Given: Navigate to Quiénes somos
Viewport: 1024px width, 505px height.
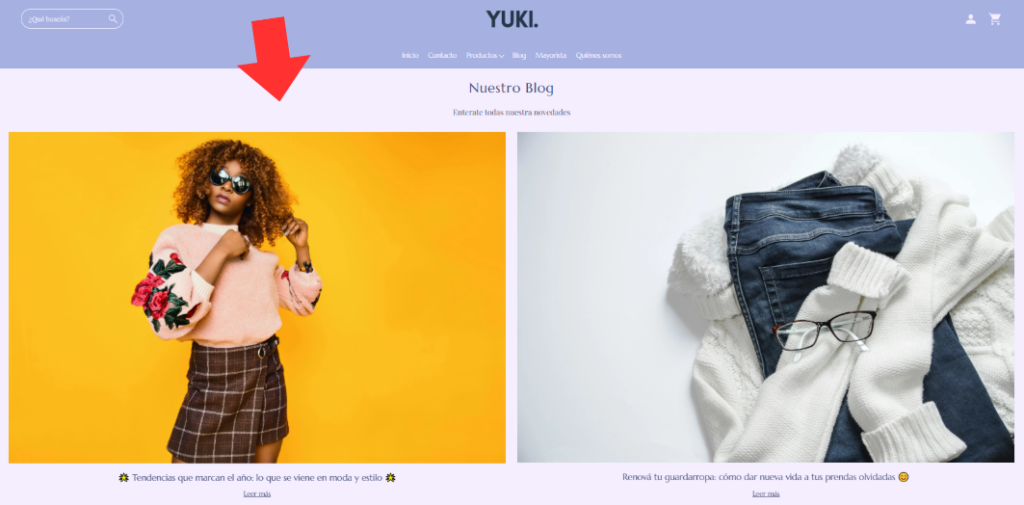Looking at the screenshot, I should [599, 56].
